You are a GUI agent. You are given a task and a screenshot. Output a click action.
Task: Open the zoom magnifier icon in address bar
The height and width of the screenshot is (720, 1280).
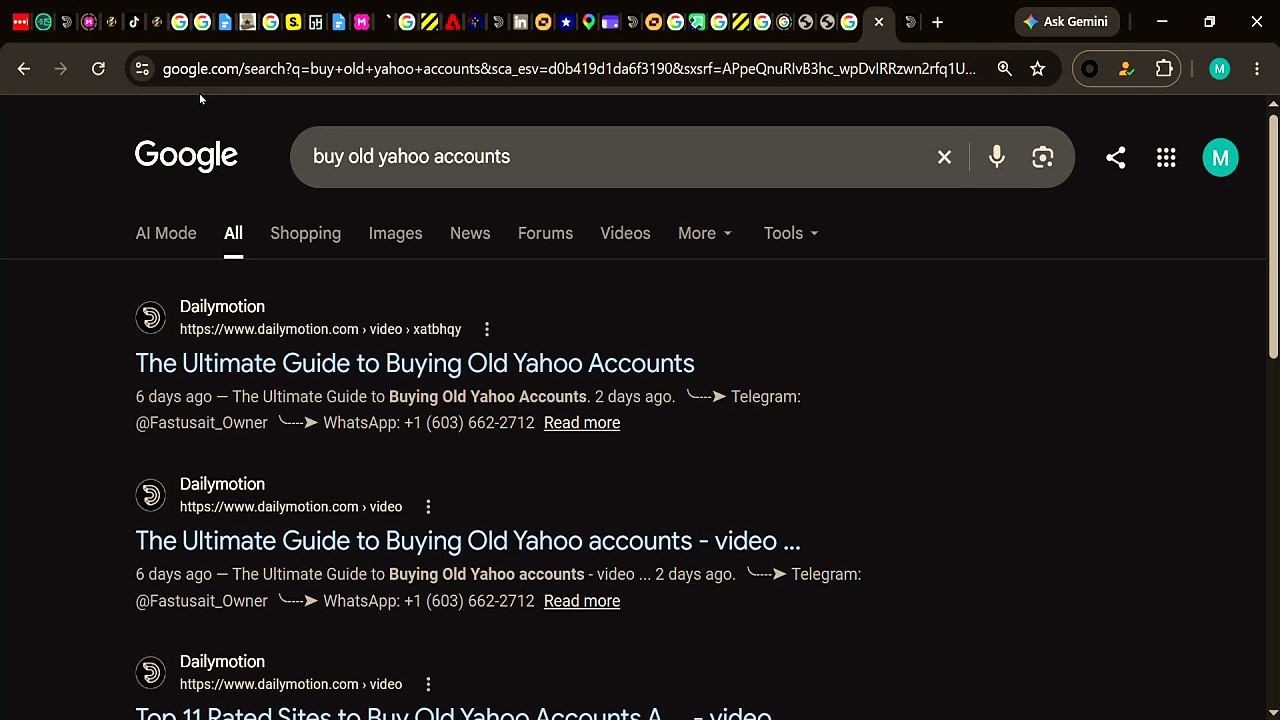click(1004, 69)
